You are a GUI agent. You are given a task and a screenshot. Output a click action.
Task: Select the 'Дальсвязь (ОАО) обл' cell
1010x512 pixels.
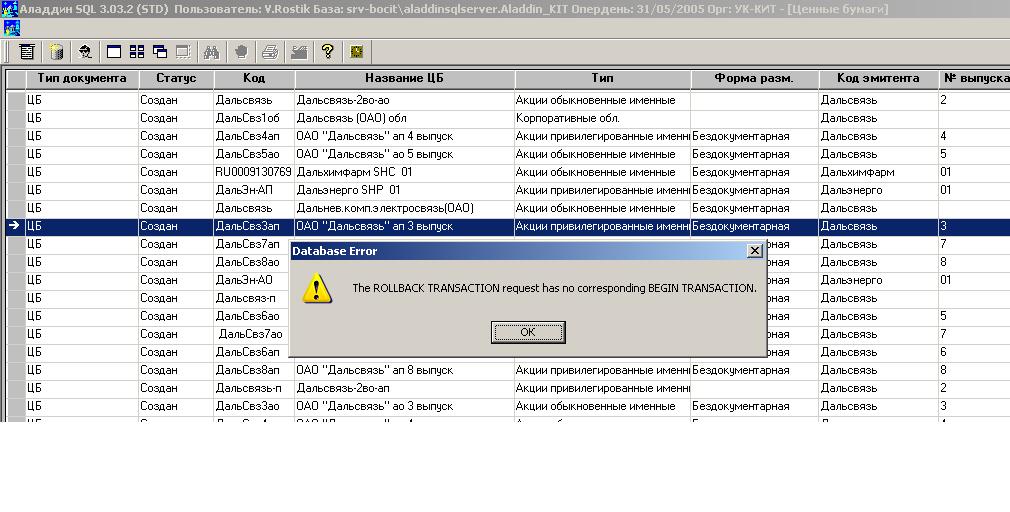pos(404,119)
